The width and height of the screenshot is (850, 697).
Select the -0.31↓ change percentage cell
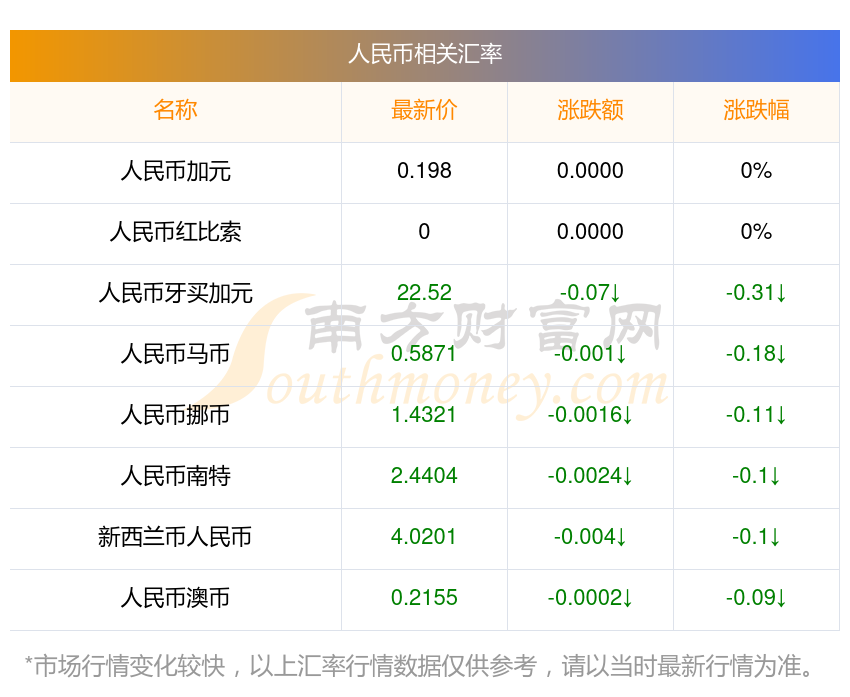point(756,293)
